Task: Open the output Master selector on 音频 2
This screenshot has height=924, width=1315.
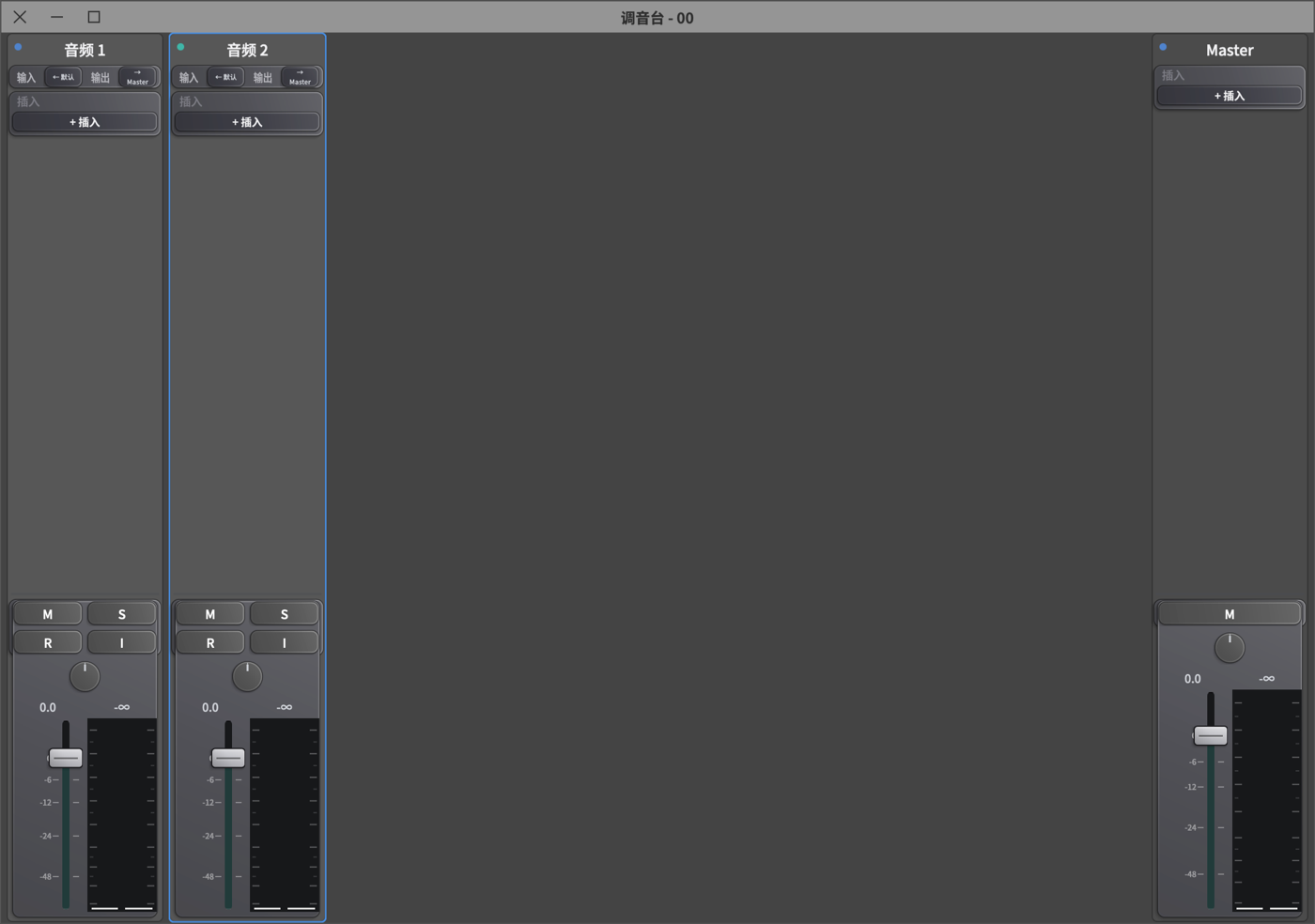Action: (x=300, y=77)
